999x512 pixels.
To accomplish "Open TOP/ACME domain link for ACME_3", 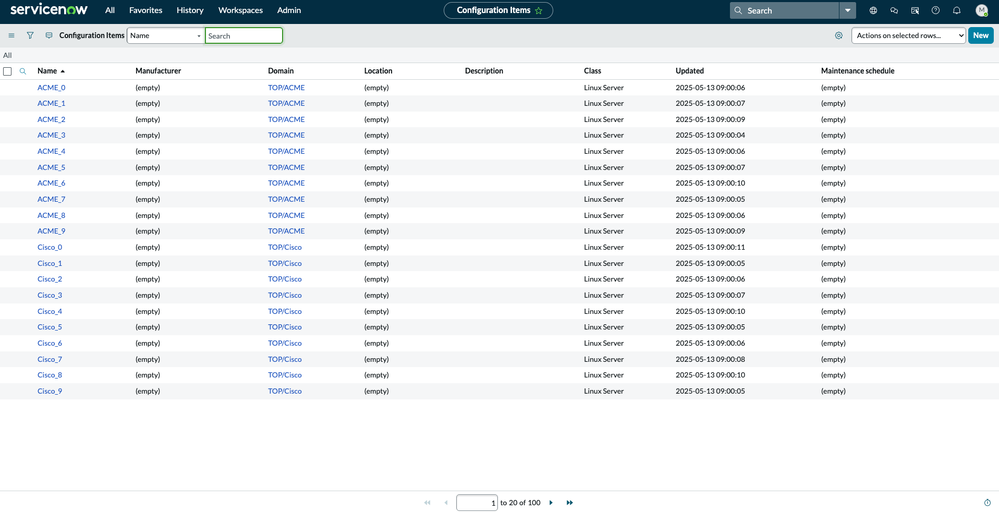I will click(286, 135).
